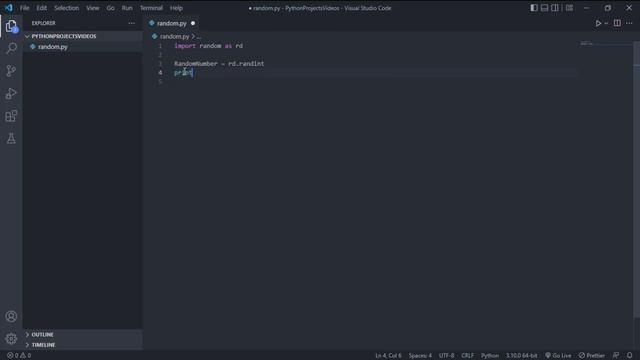This screenshot has height=360, width=640.
Task: Open the Help menu
Action: pos(176,8)
